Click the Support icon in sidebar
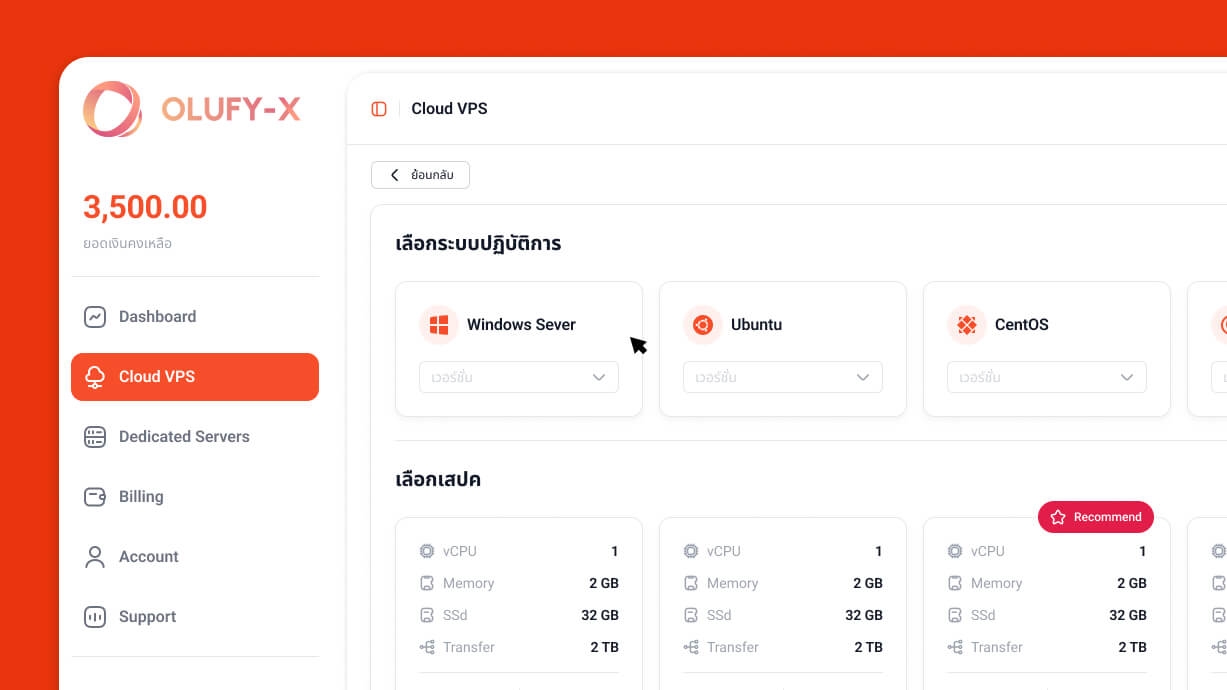The image size is (1227, 690). click(95, 617)
